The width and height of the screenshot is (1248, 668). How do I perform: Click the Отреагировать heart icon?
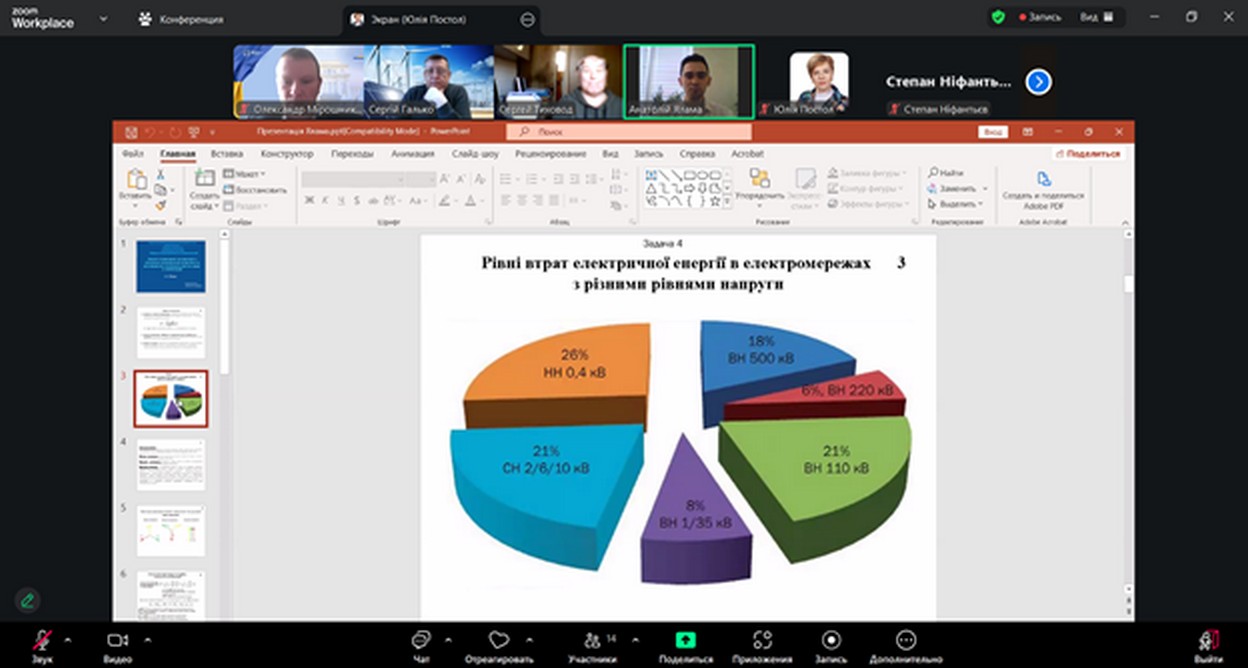click(498, 640)
